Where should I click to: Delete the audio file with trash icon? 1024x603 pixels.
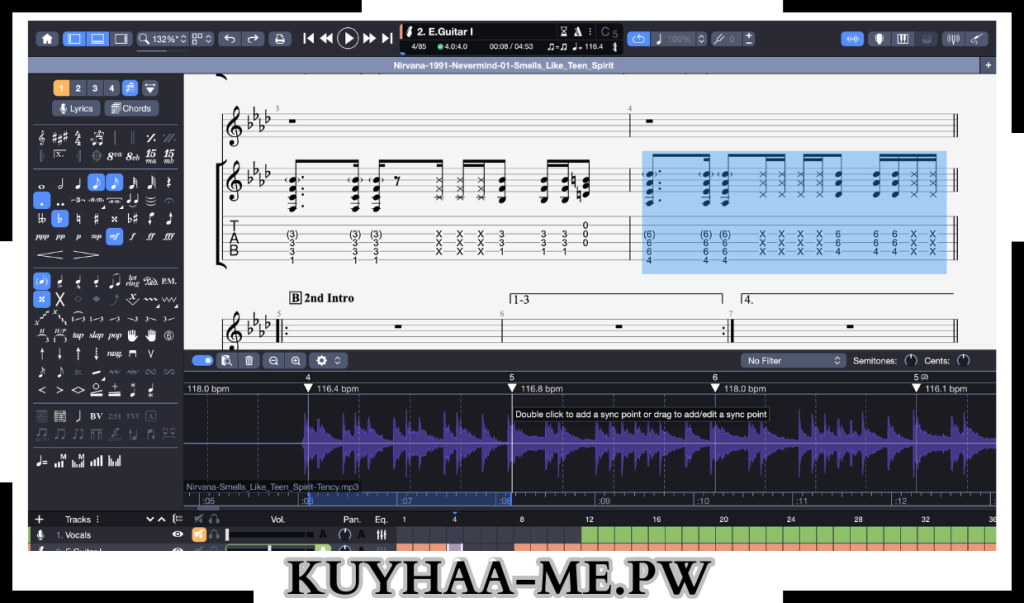[x=249, y=361]
